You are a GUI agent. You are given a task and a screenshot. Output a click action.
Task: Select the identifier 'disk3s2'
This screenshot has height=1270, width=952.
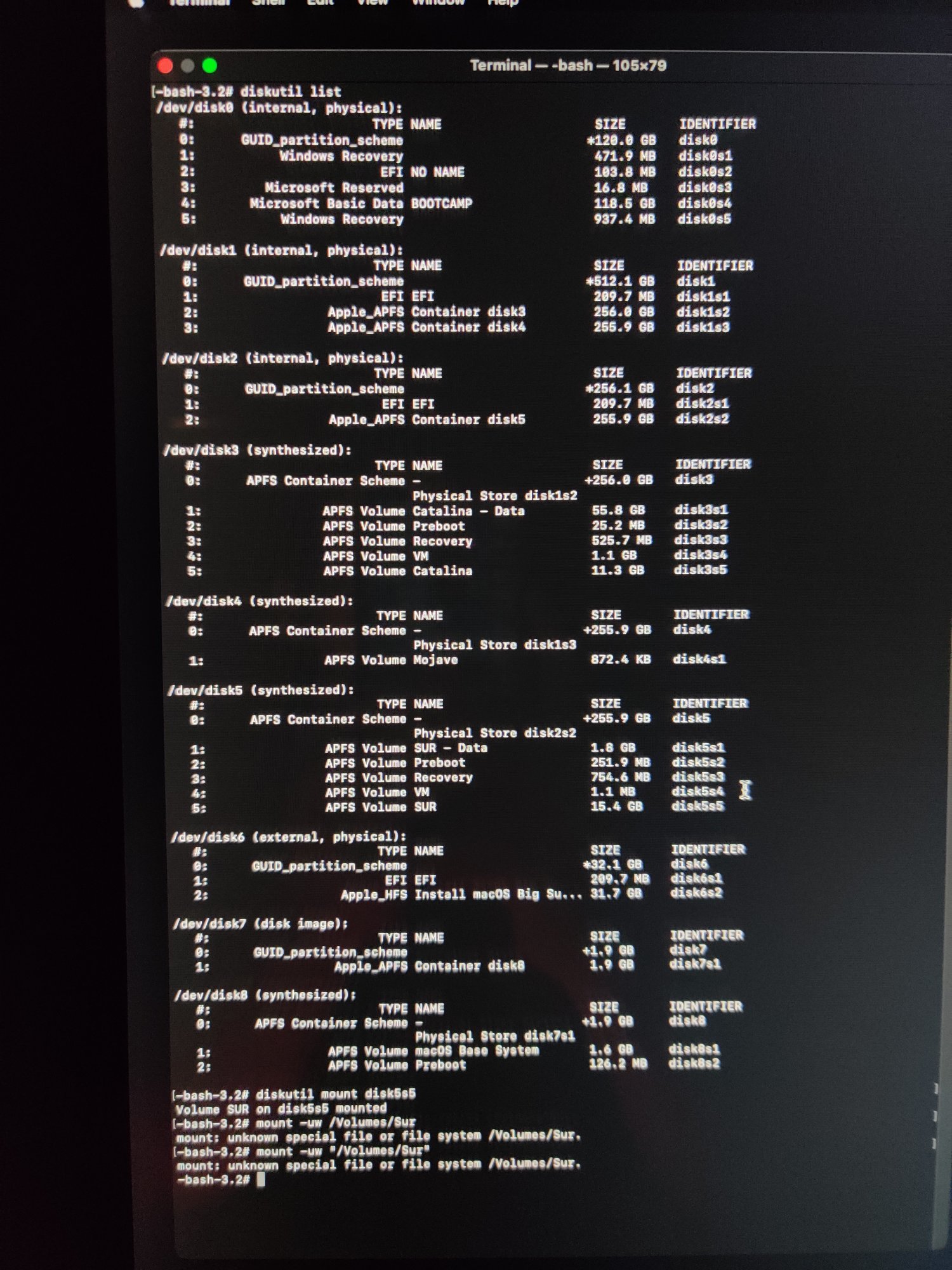(701, 525)
